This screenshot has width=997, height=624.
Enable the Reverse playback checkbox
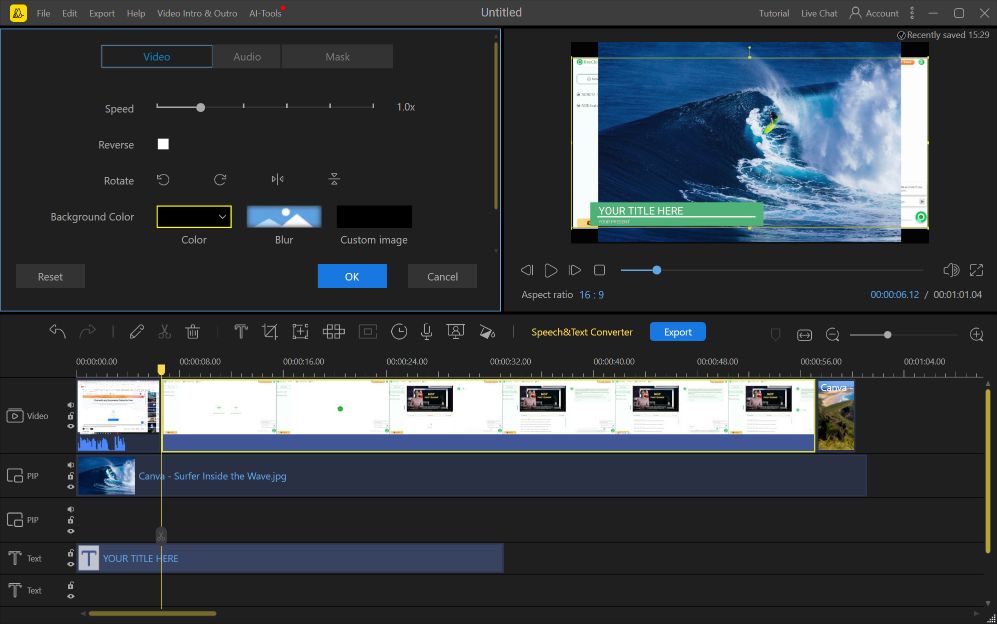tap(163, 144)
